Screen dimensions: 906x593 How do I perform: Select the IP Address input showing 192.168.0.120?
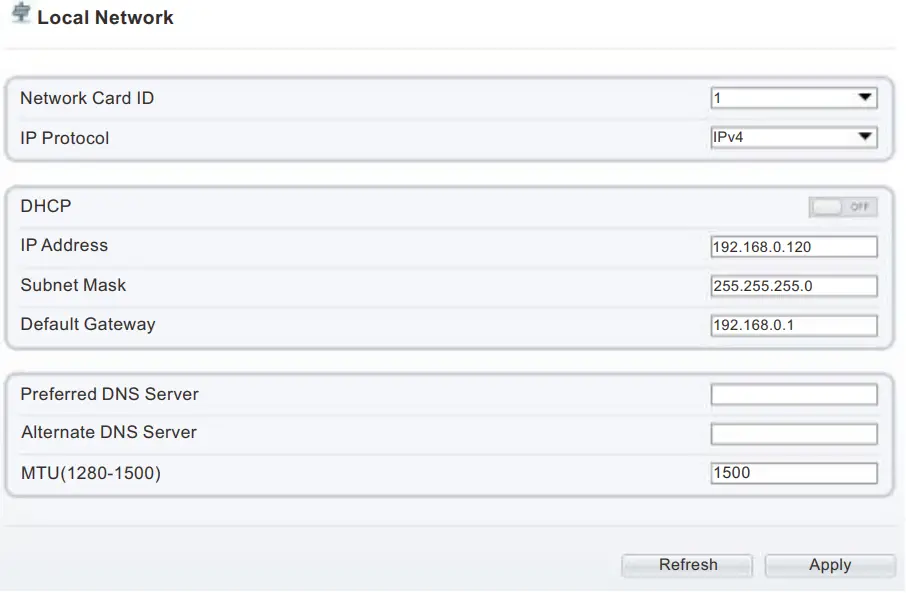(793, 245)
